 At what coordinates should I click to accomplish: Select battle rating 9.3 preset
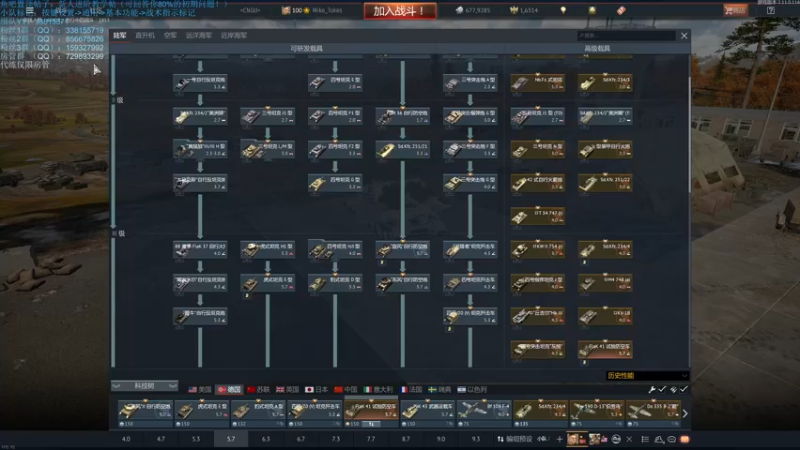click(x=476, y=439)
